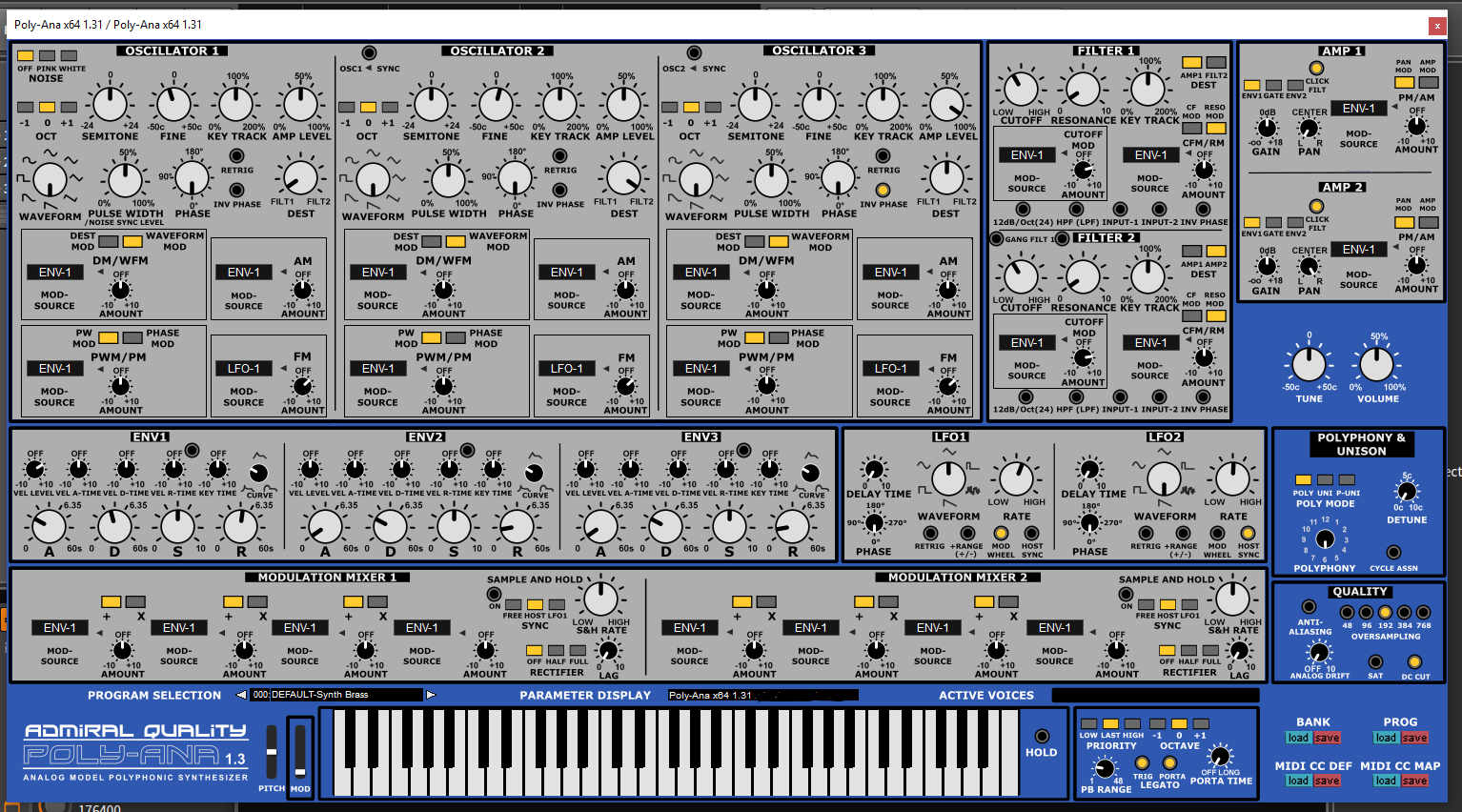Click MIDI CC MAP save button

click(1415, 781)
